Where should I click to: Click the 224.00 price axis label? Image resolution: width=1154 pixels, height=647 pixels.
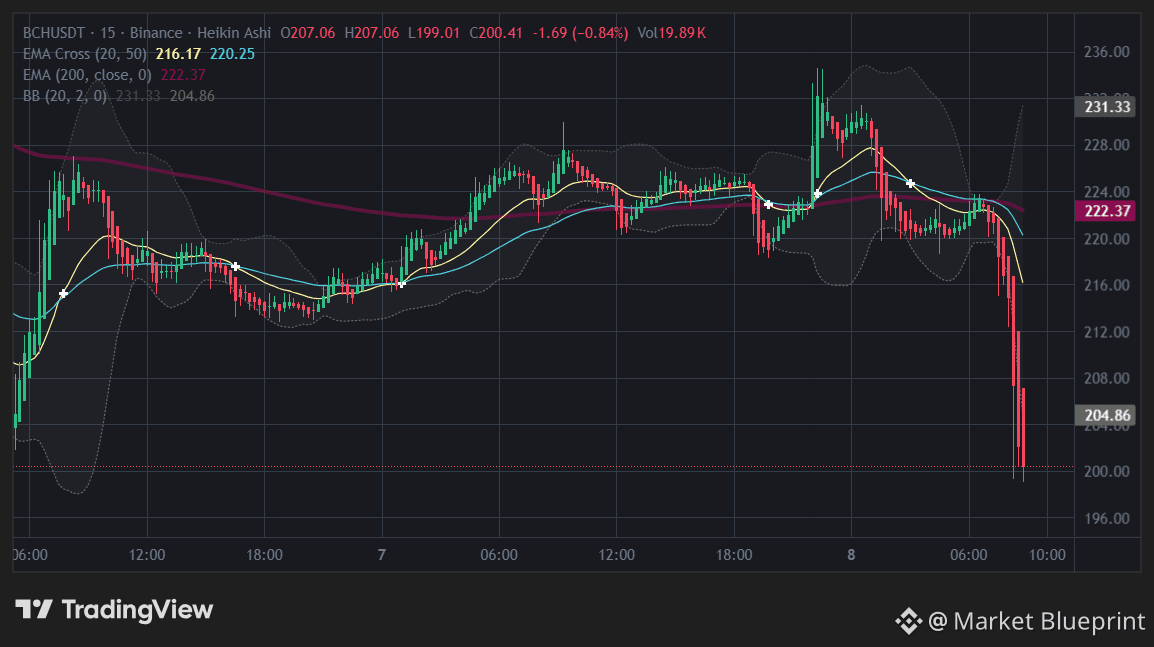(1106, 192)
